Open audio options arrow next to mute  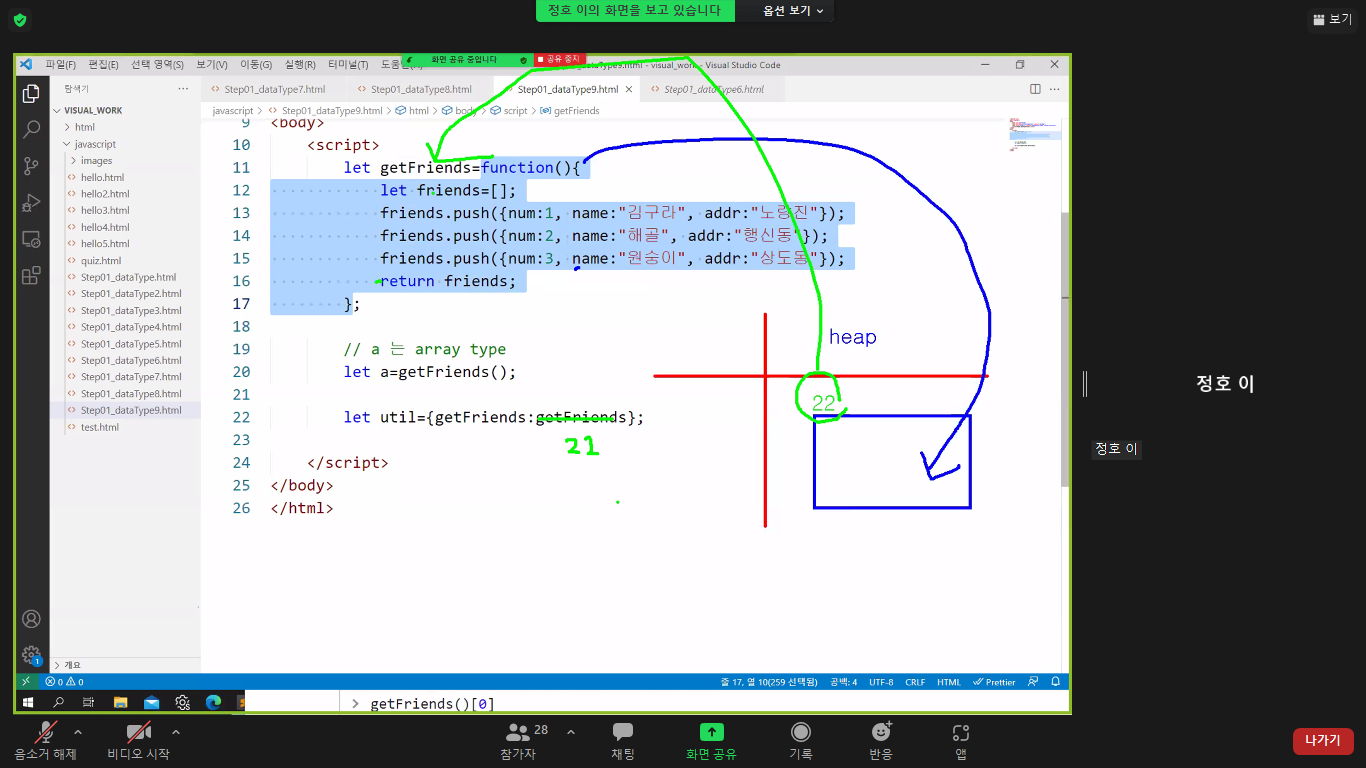78,731
